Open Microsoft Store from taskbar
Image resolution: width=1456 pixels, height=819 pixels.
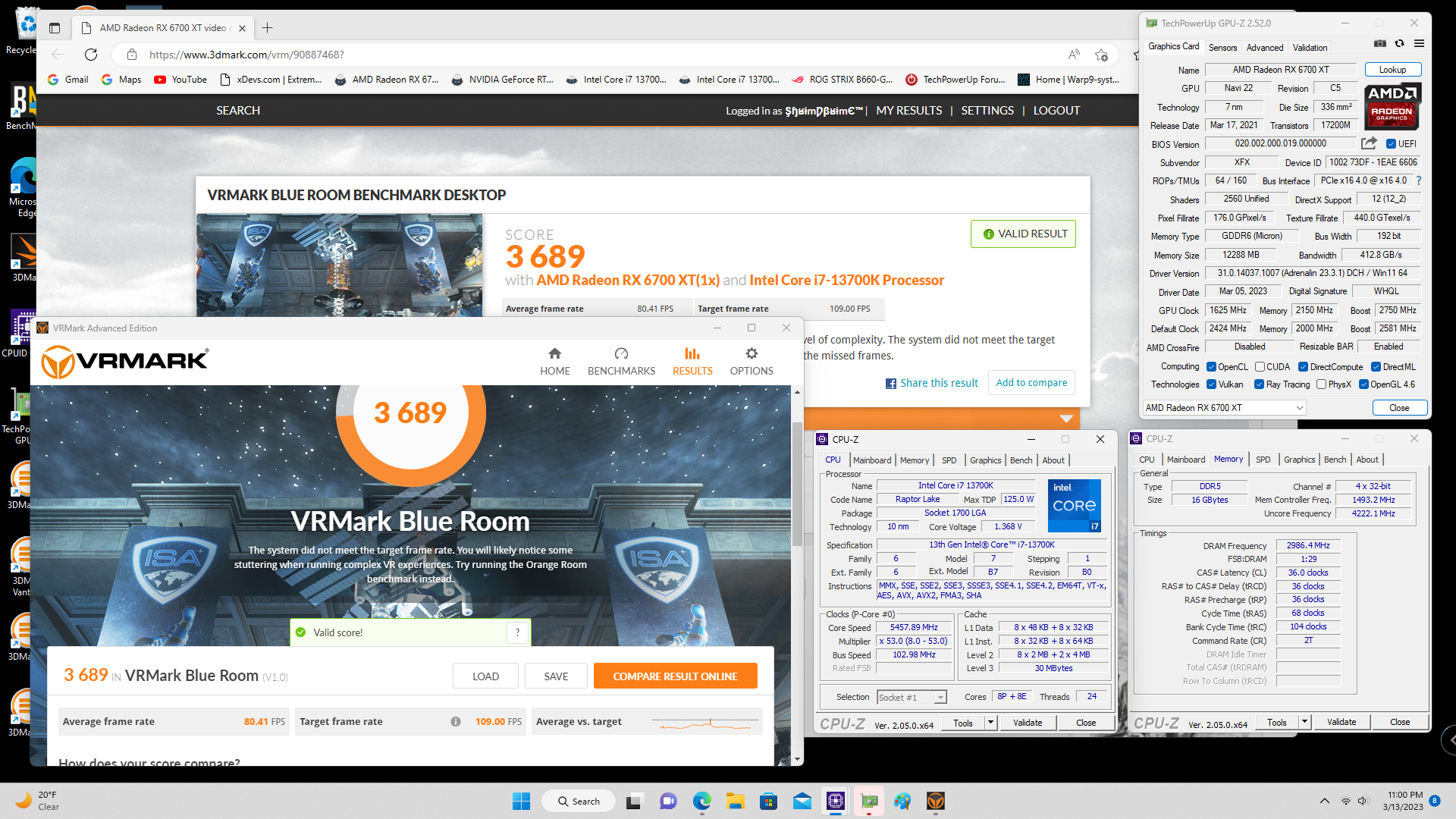pos(768,802)
